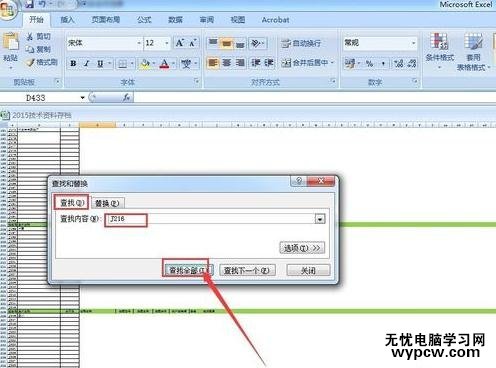
Task: Click the Font Color red A icon
Action: (164, 63)
